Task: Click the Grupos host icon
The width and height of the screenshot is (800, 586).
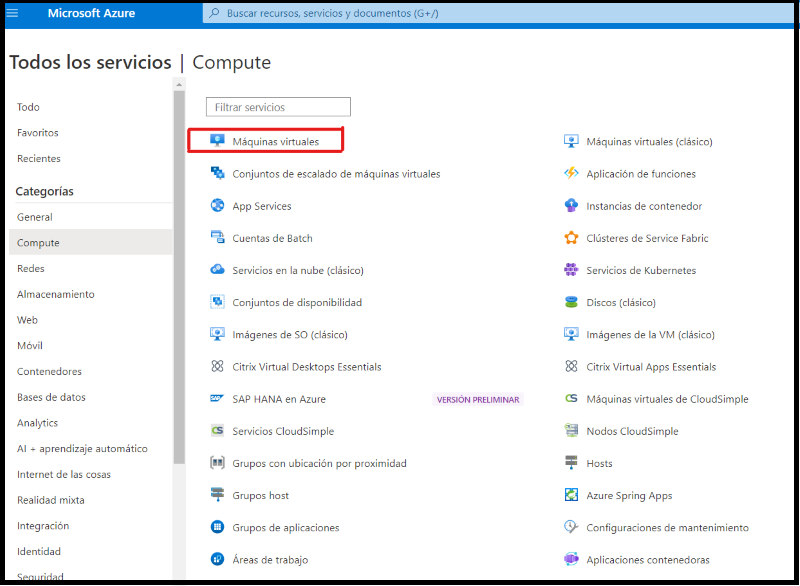Action: [x=217, y=495]
